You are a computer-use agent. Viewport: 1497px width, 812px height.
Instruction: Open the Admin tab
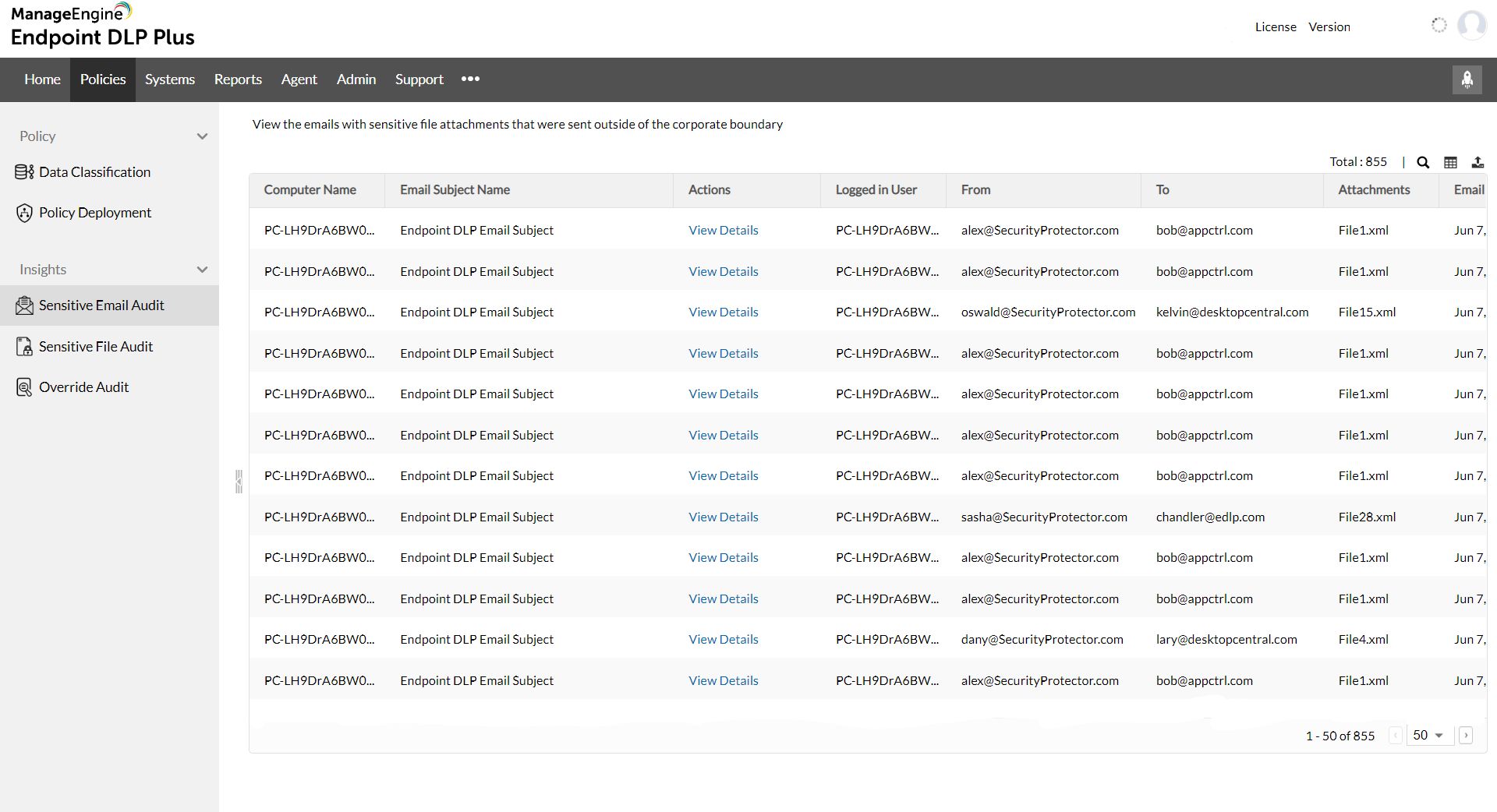click(x=356, y=79)
